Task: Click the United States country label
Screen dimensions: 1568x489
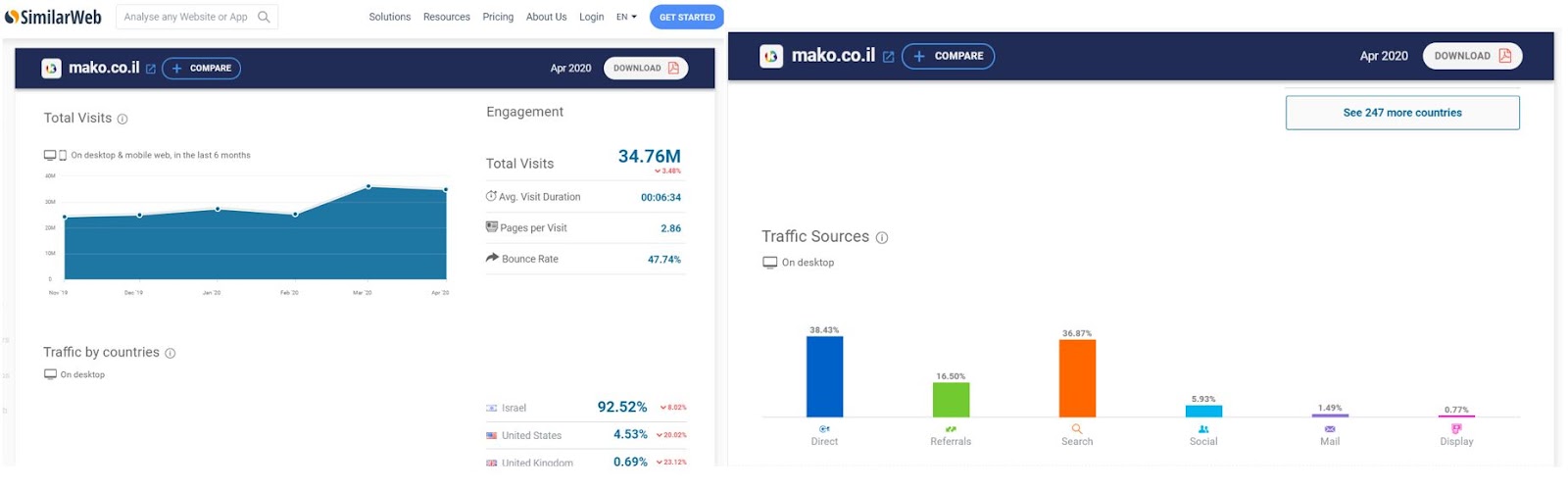Action: click(531, 435)
